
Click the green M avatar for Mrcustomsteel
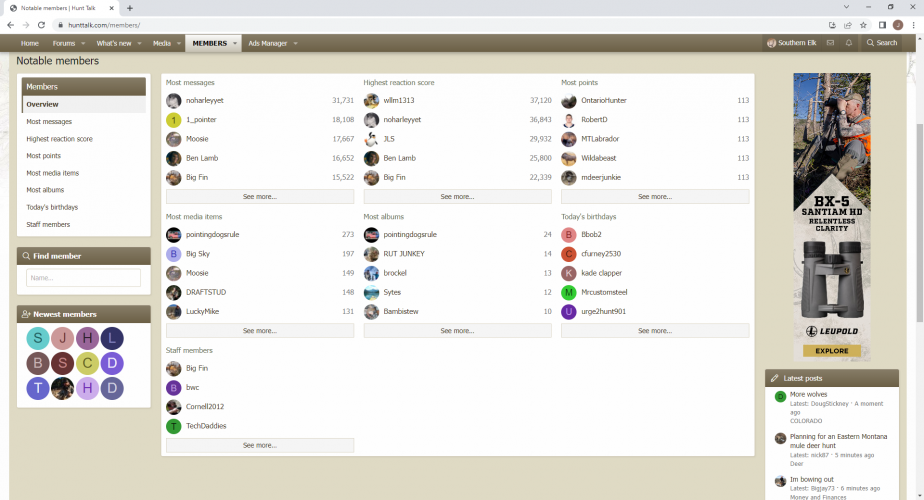coord(569,292)
